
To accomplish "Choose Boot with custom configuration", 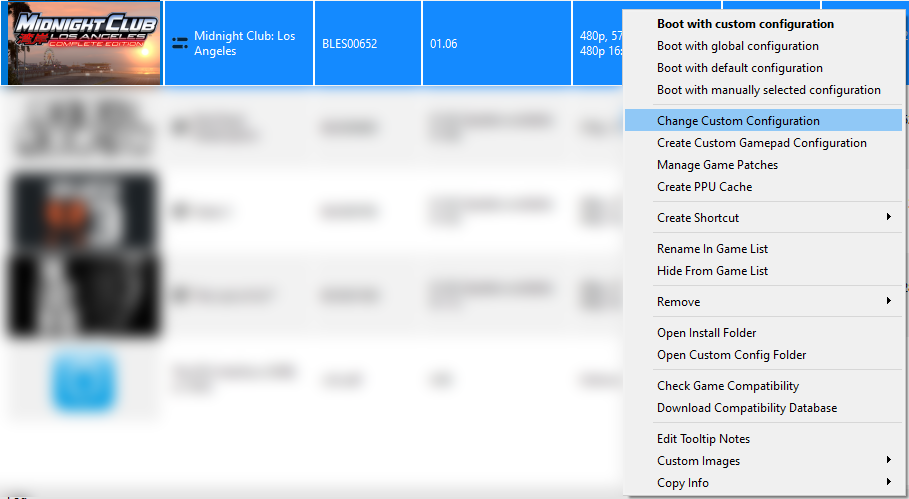I will click(x=745, y=24).
